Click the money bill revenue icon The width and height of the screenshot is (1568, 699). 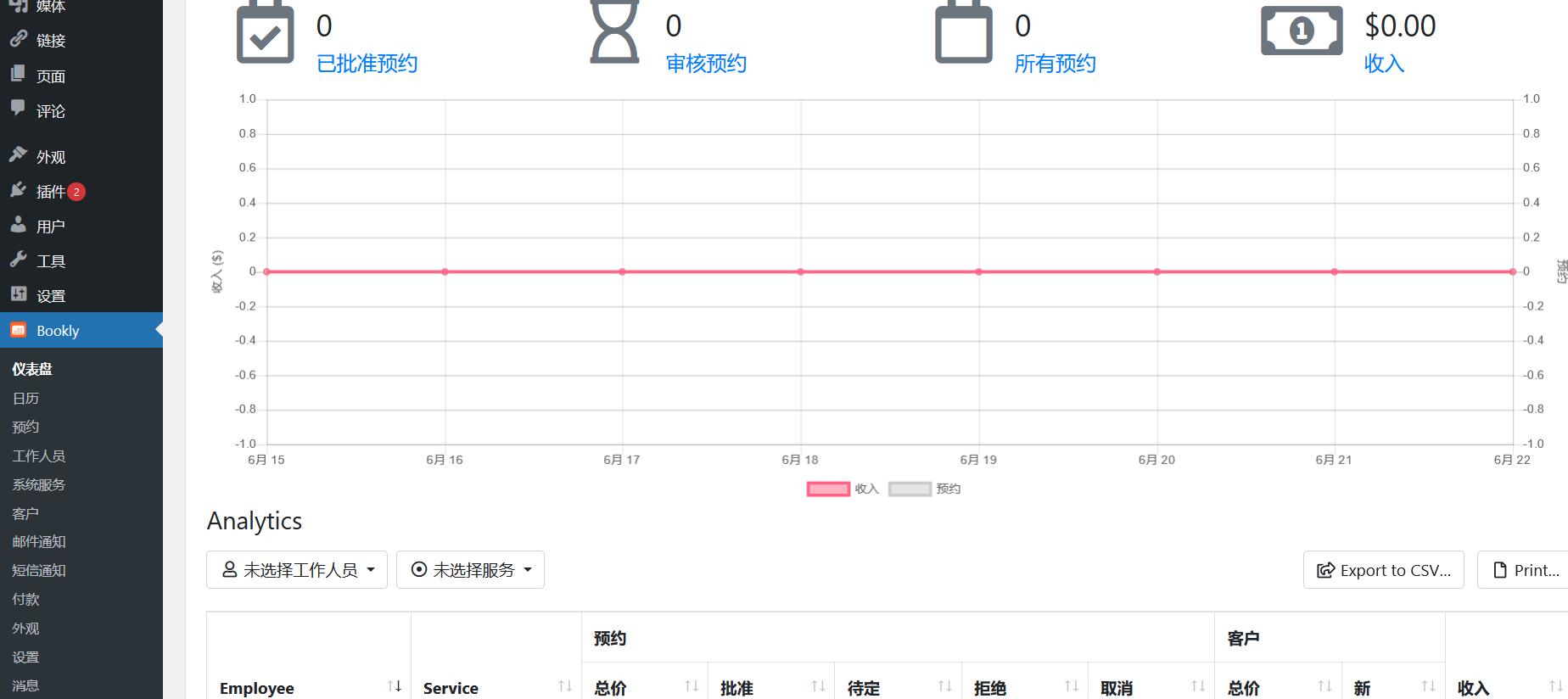pos(1302,31)
